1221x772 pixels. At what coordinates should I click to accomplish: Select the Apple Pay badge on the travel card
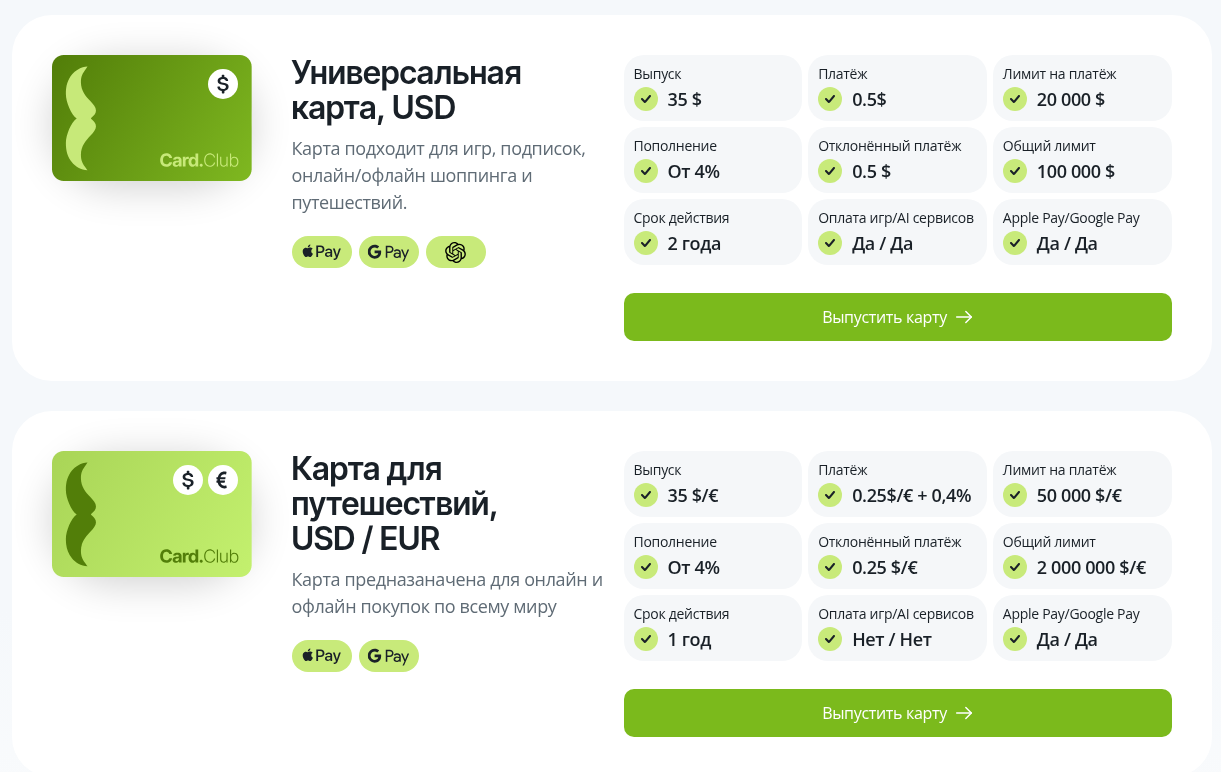pyautogui.click(x=321, y=656)
